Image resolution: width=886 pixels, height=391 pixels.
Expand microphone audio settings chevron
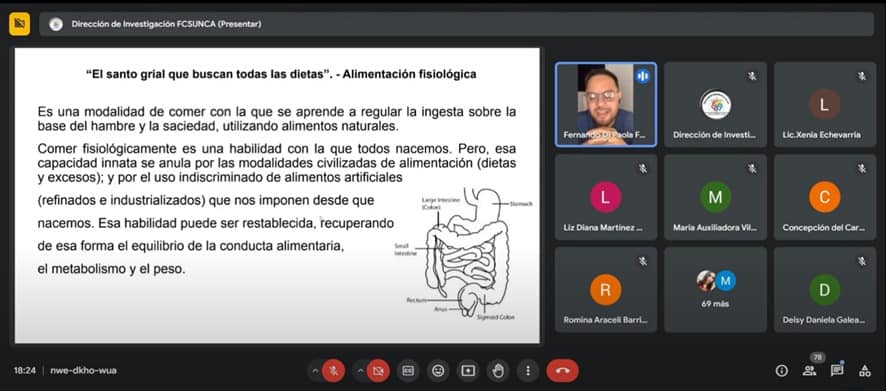point(315,371)
